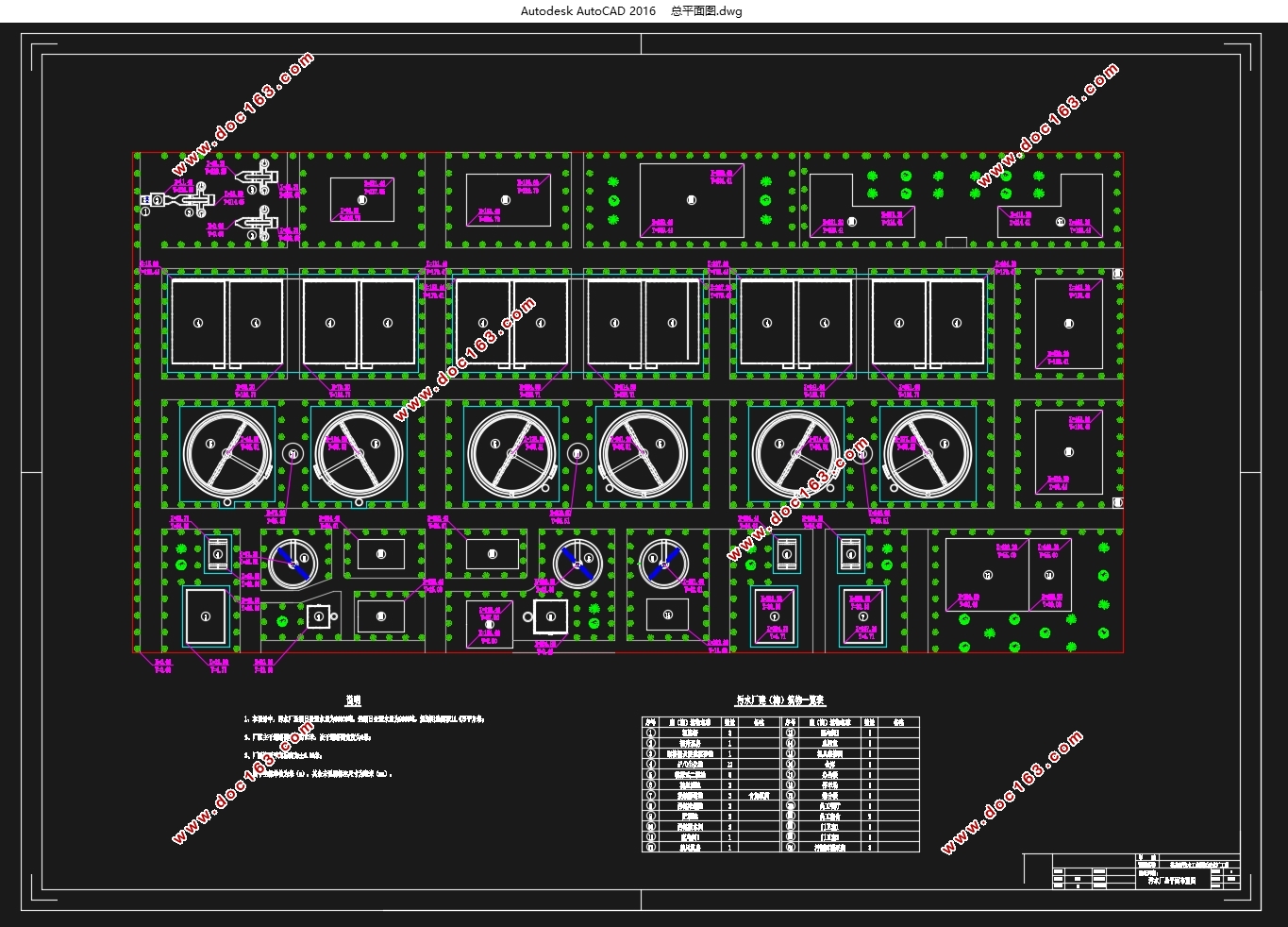1288x927 pixels.
Task: Click the circled ① marker beside the inlet structure
Action: (x=145, y=212)
